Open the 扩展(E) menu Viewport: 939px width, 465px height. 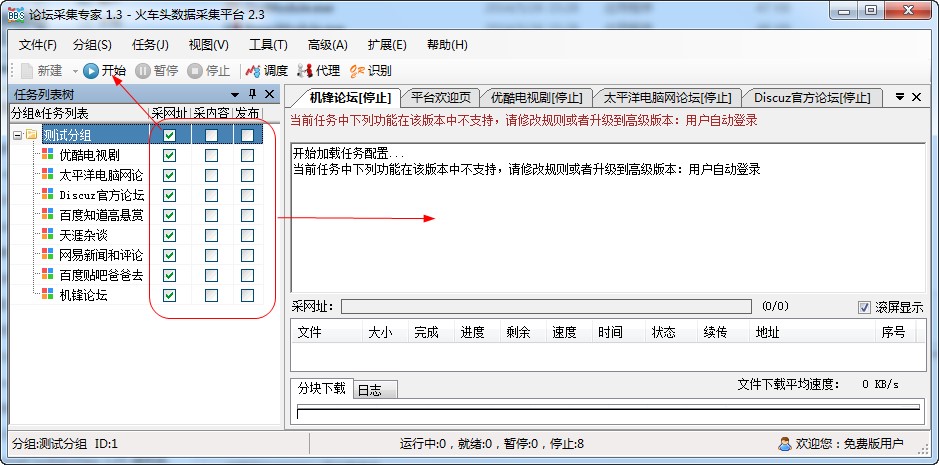(x=387, y=45)
